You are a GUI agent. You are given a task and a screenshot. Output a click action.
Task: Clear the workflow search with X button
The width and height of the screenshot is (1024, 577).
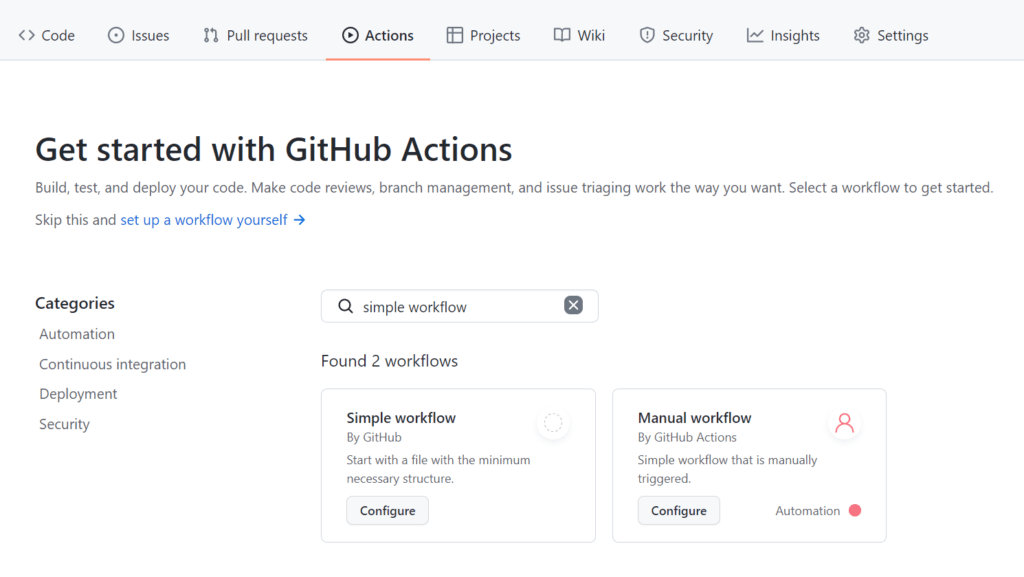point(573,306)
